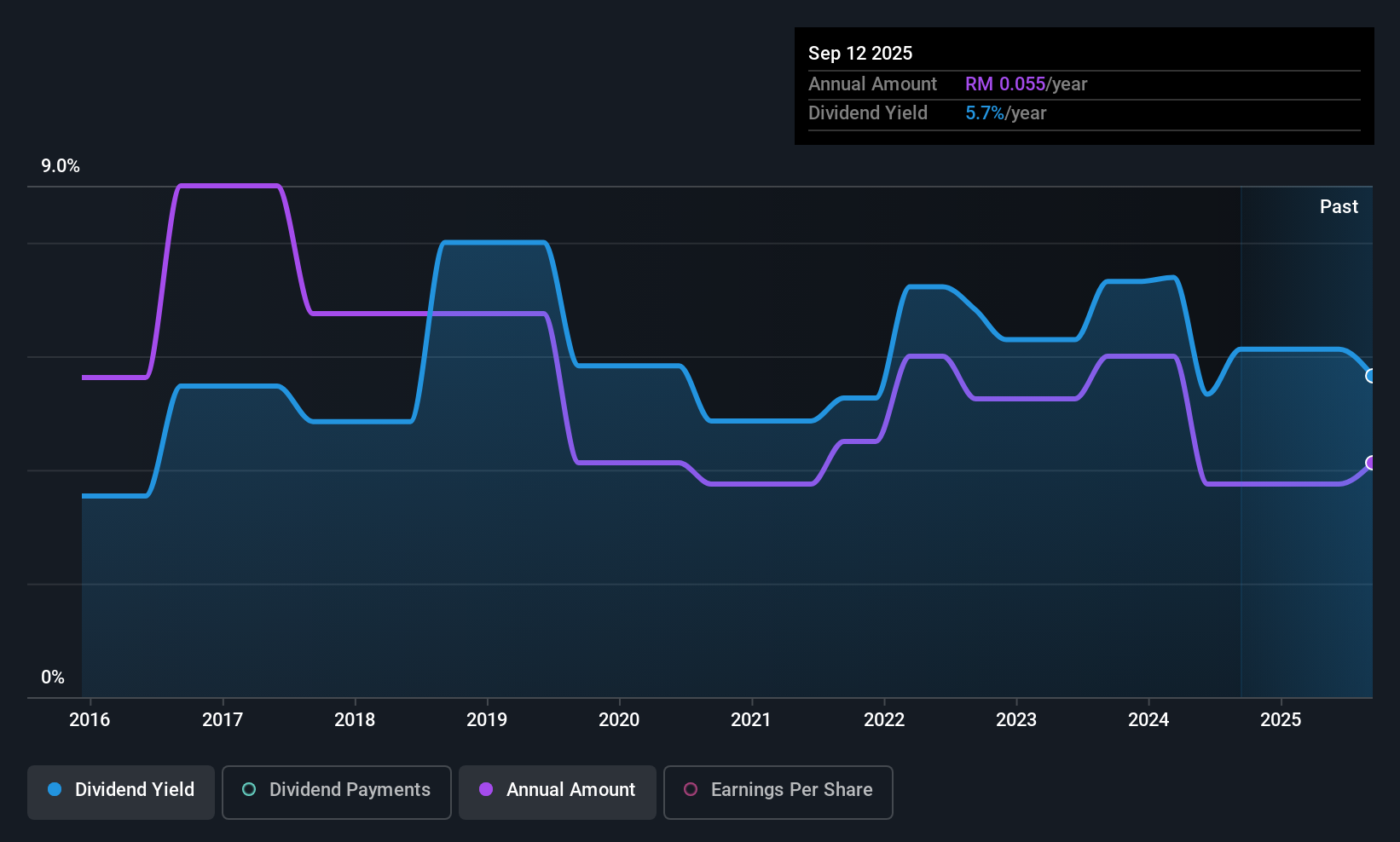Click the 2016 x-axis label
This screenshot has width=1400, height=842.
90,720
